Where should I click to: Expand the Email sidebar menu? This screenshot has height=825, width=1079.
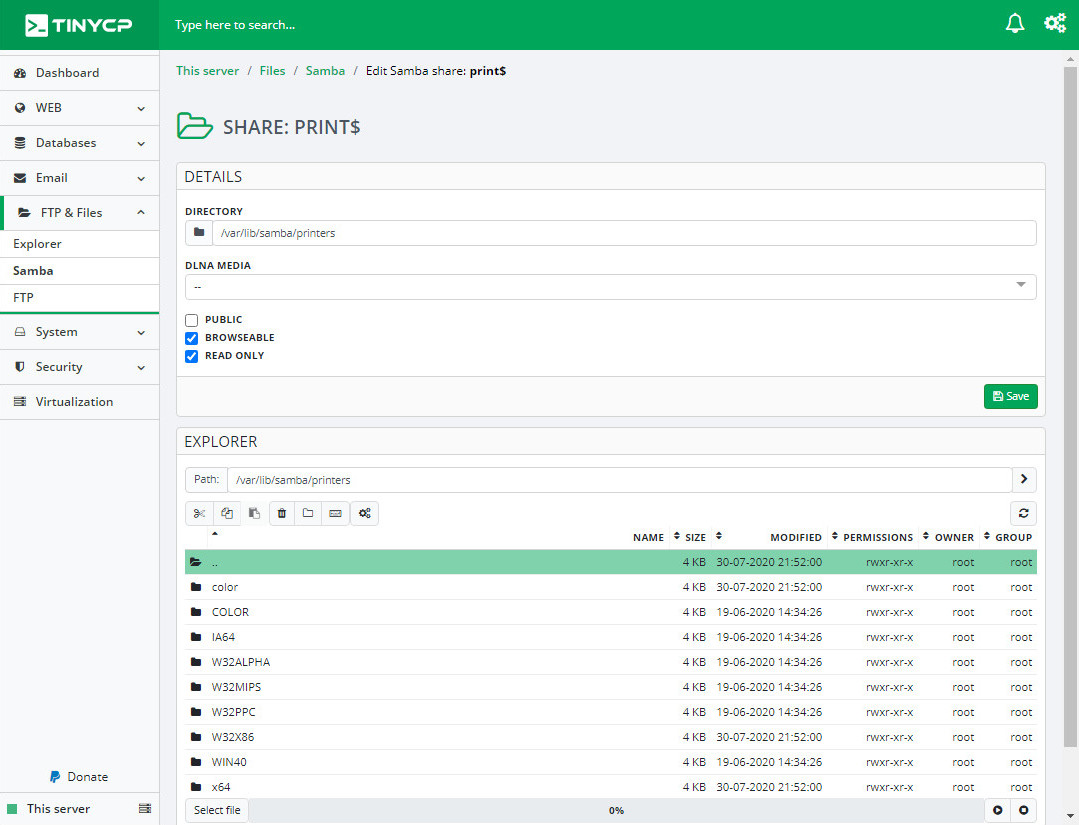80,178
